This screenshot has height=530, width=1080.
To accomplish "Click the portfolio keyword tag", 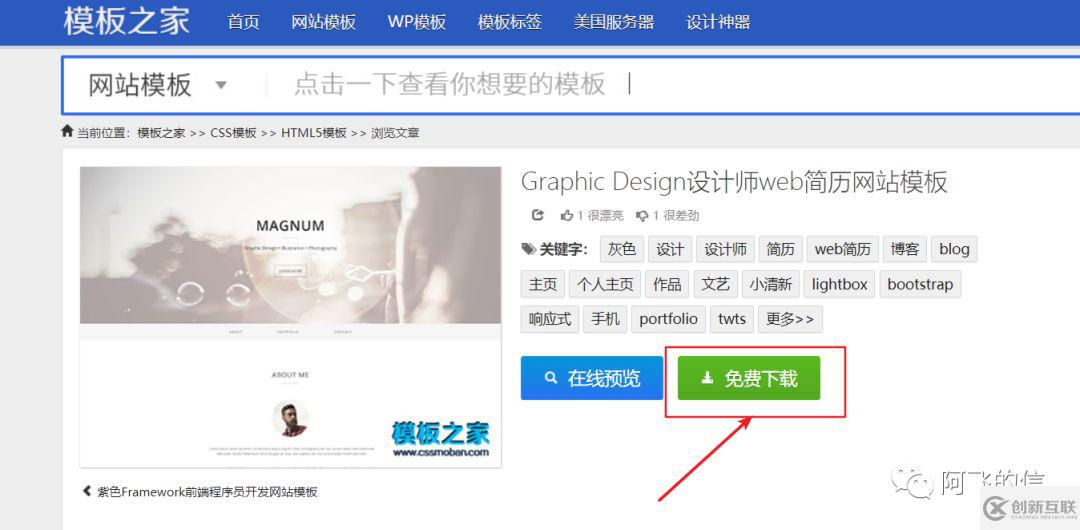I will 668,319.
